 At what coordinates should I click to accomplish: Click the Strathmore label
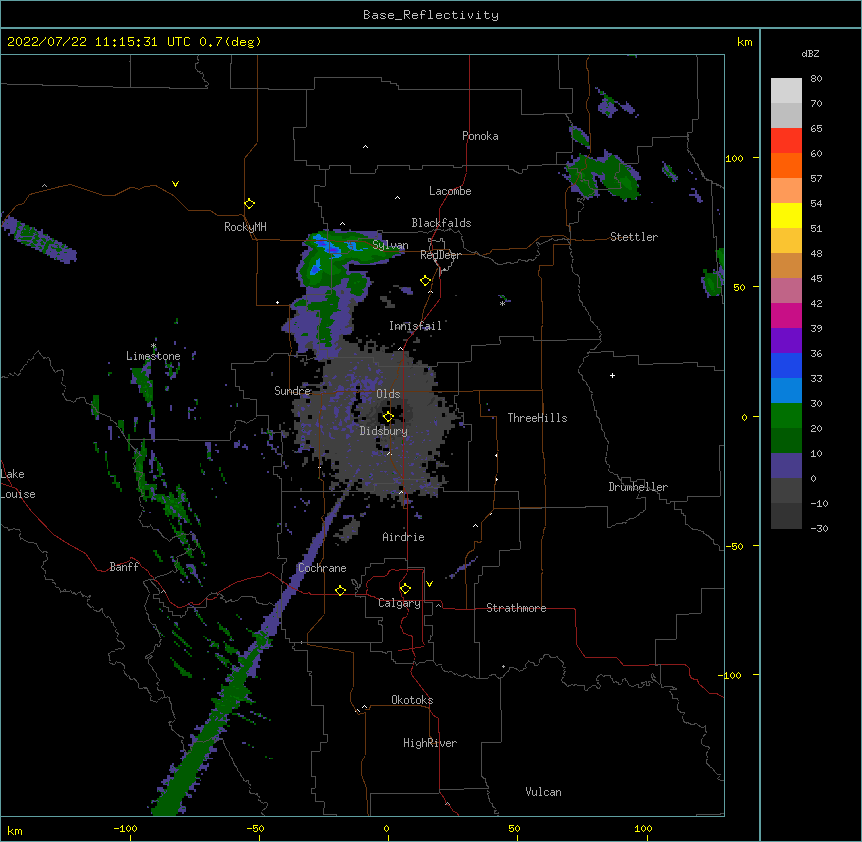[x=516, y=608]
